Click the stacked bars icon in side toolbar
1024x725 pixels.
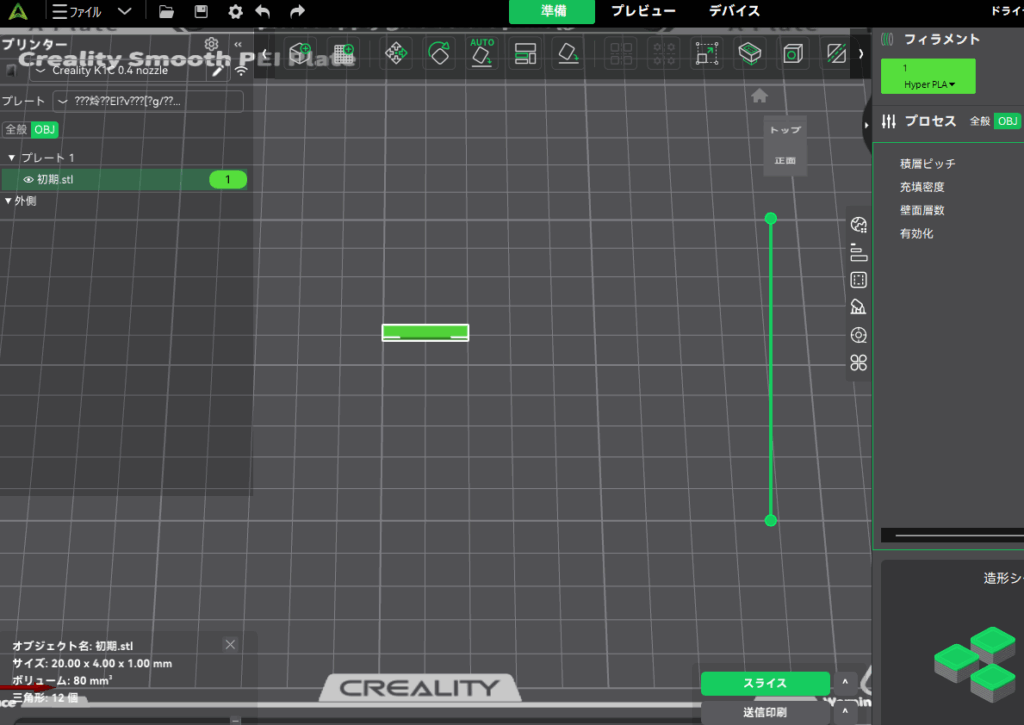pos(859,252)
